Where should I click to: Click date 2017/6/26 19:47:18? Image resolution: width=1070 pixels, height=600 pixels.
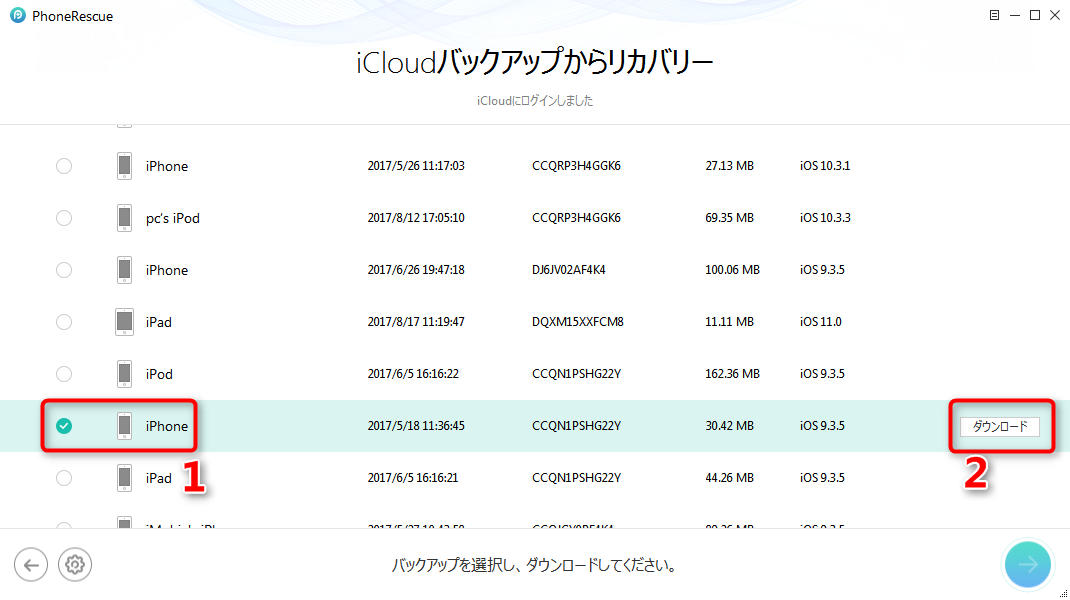(416, 270)
